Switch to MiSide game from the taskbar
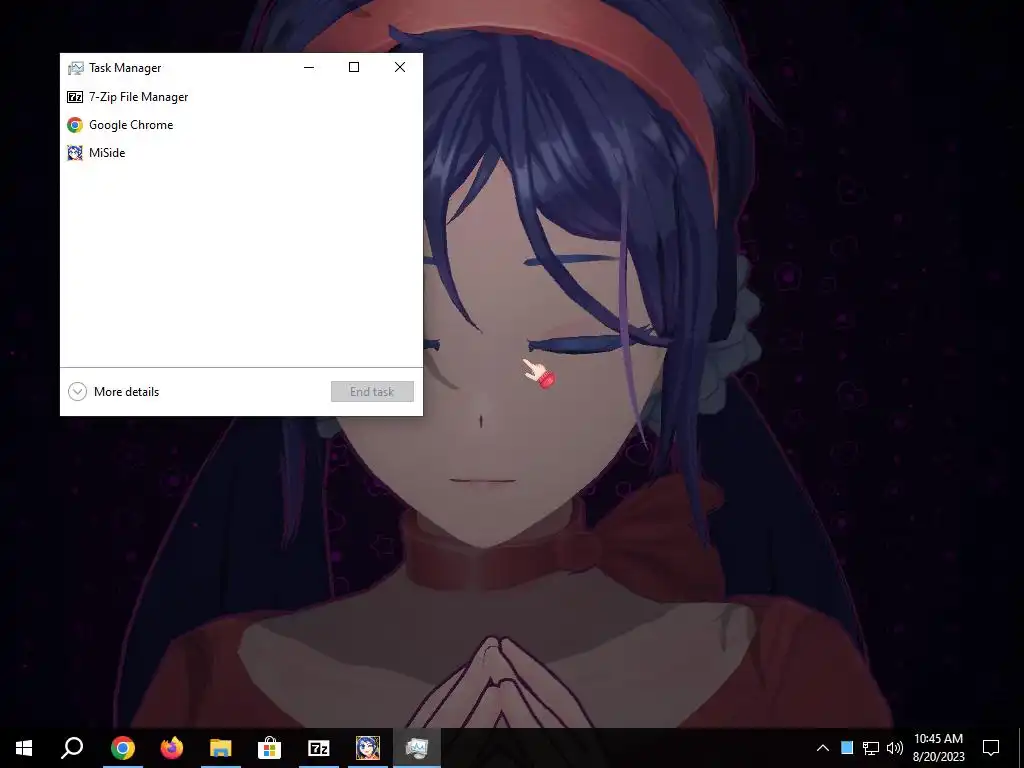 (368, 748)
